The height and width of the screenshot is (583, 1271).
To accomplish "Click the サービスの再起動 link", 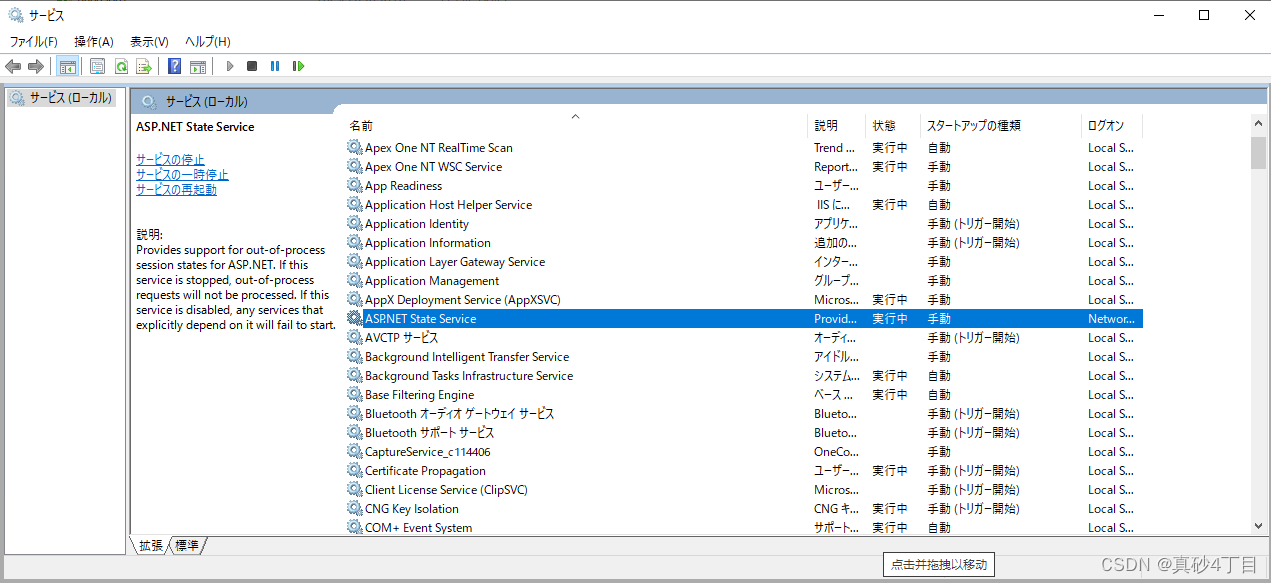I will pyautogui.click(x=176, y=189).
